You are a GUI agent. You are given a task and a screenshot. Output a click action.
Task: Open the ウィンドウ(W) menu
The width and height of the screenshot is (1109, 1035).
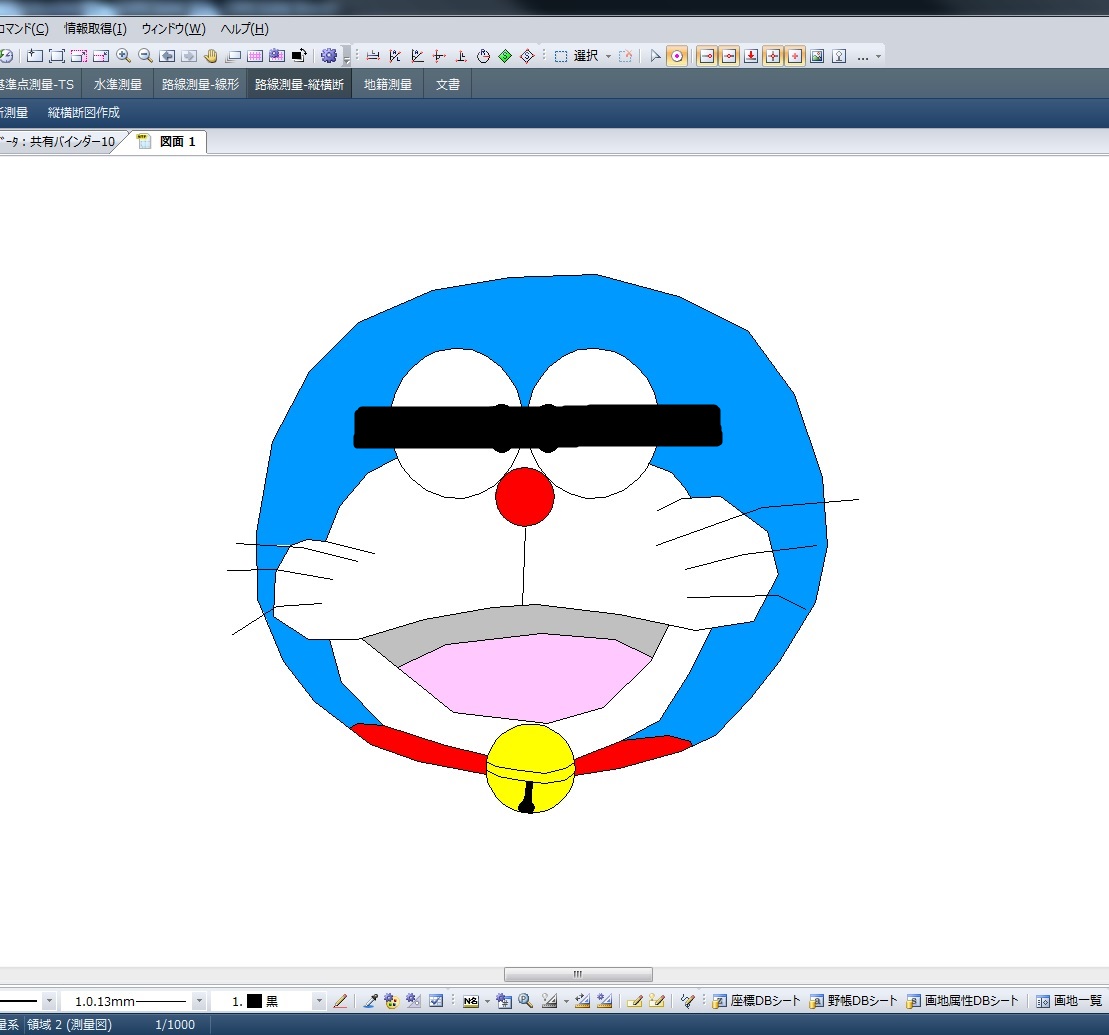tap(173, 29)
